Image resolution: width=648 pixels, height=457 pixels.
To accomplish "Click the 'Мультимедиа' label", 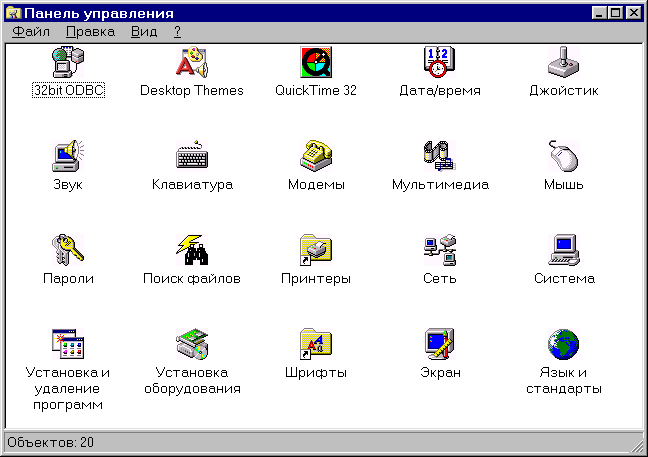I will pyautogui.click(x=440, y=184).
